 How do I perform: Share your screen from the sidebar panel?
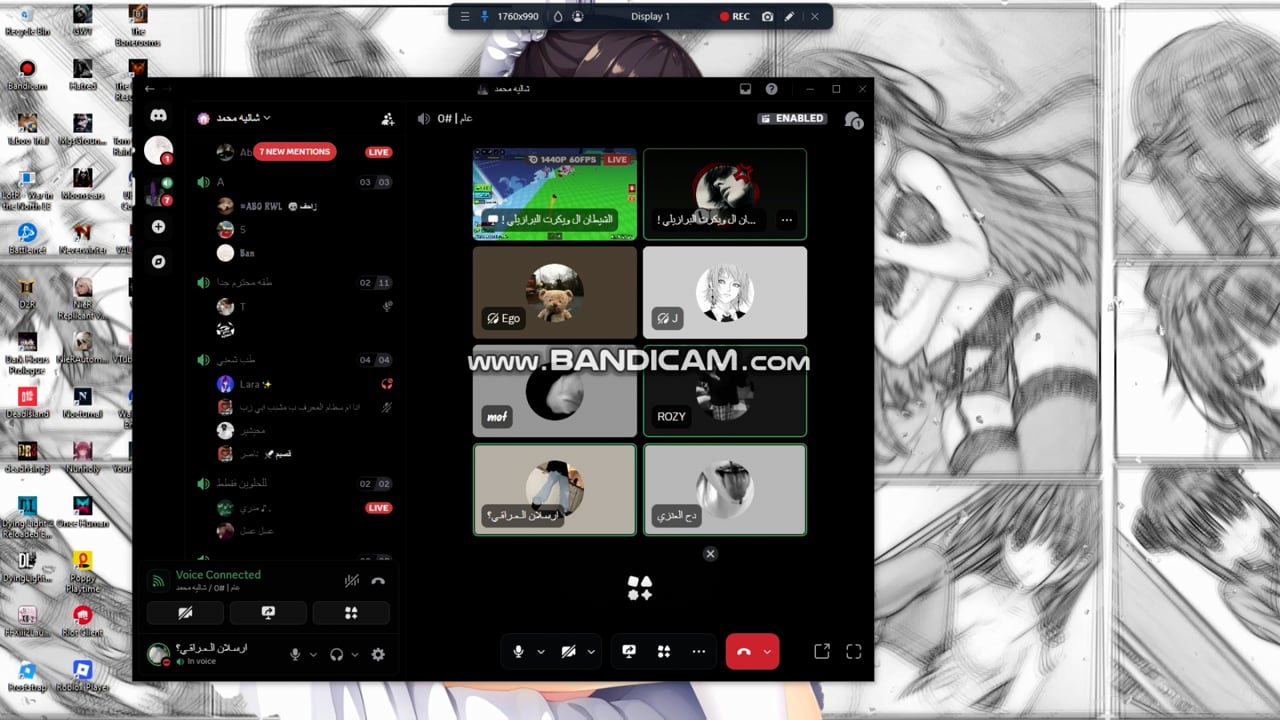click(x=268, y=613)
